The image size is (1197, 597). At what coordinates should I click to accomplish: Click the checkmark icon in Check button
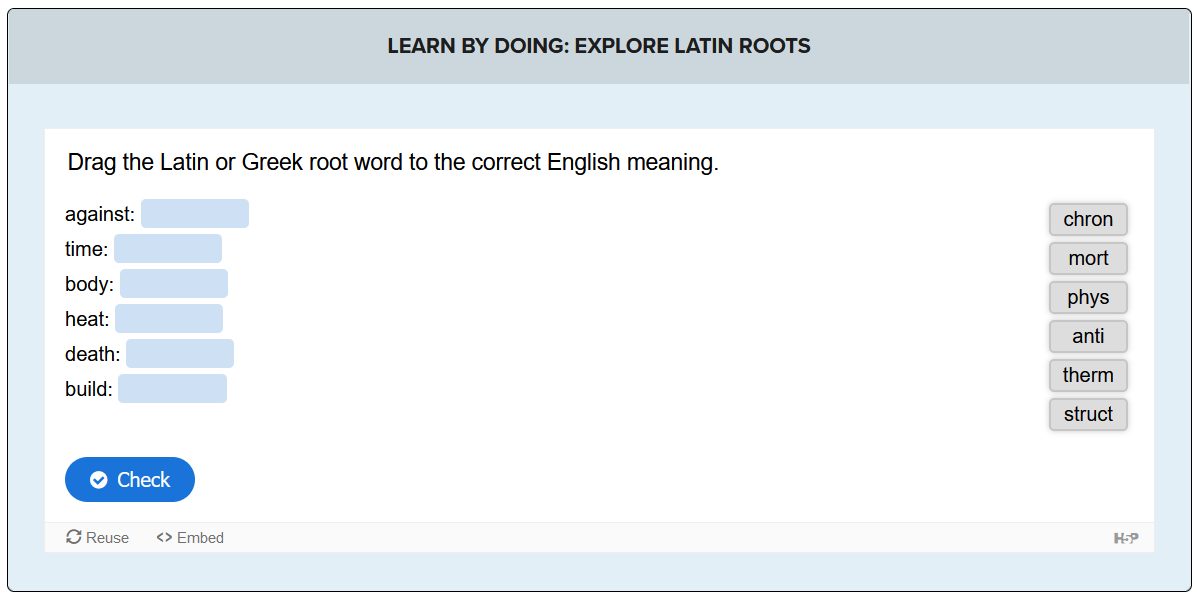pyautogui.click(x=99, y=480)
